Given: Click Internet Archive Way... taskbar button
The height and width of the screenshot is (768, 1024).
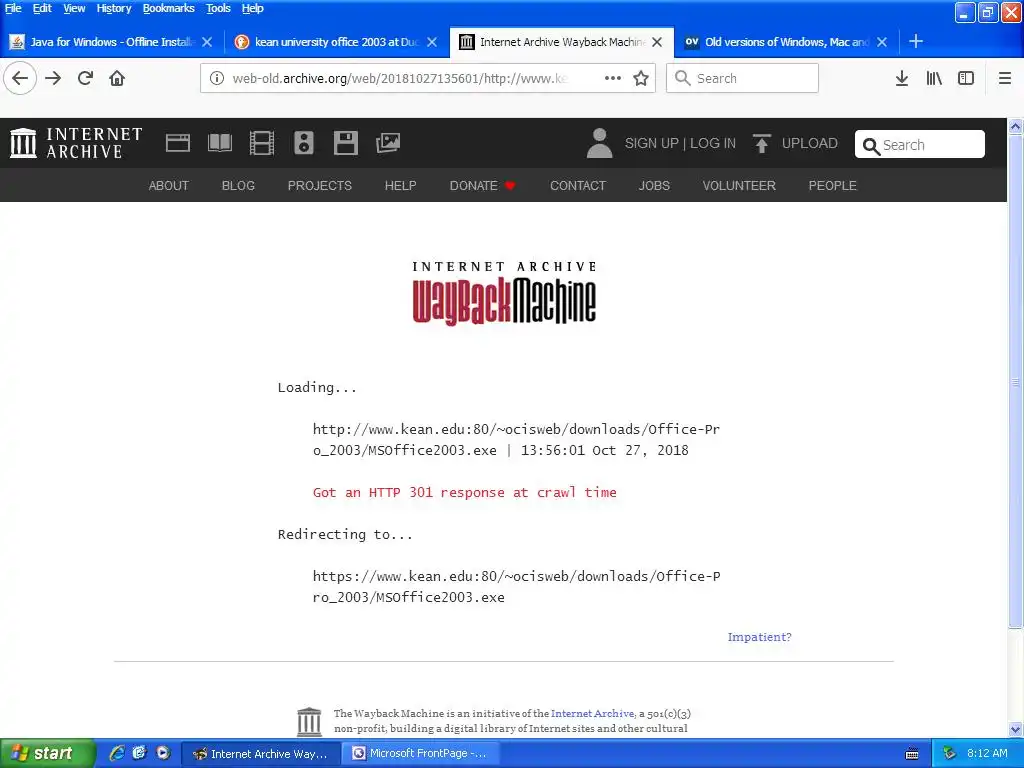Looking at the screenshot, I should (x=261, y=753).
